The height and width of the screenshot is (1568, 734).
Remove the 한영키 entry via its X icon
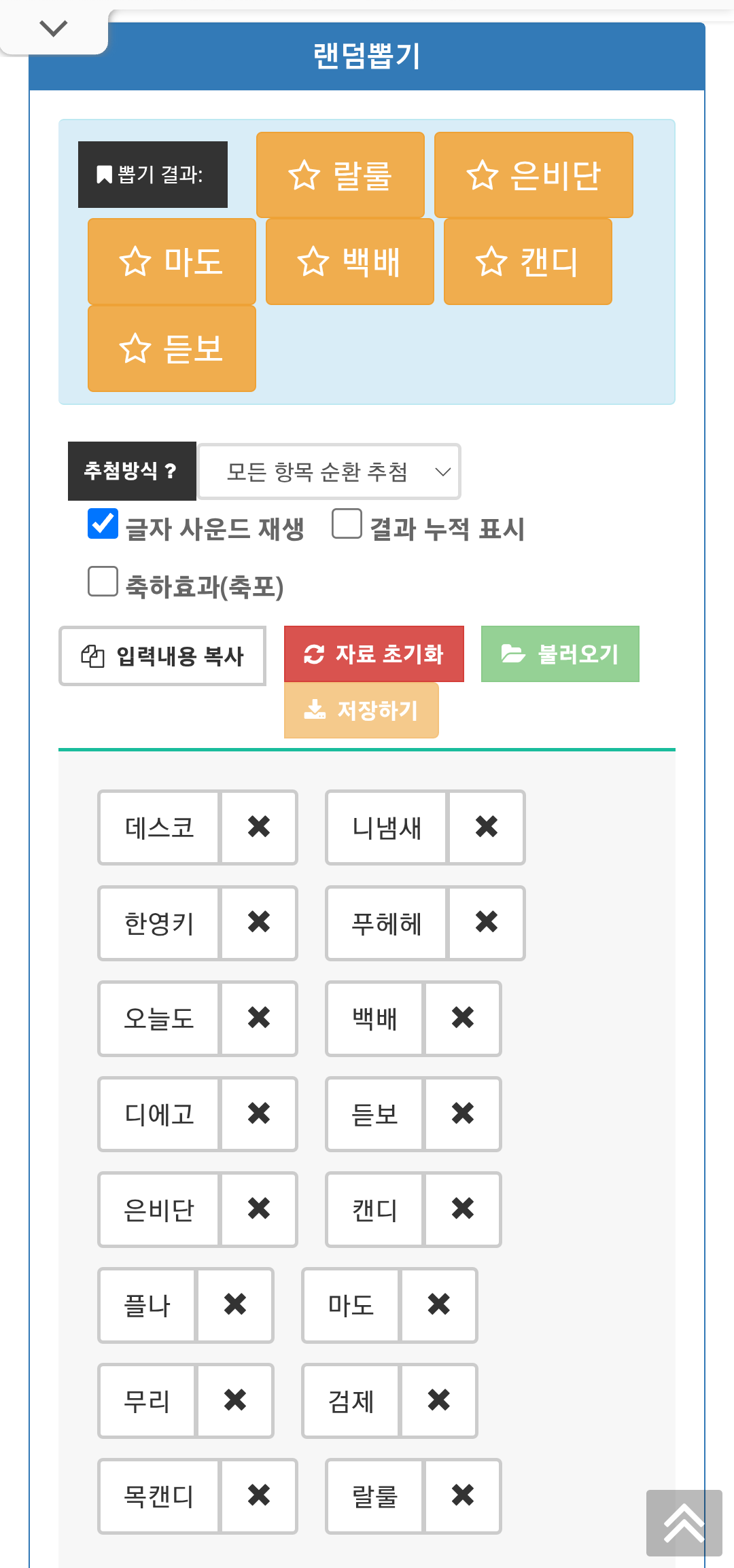(259, 923)
